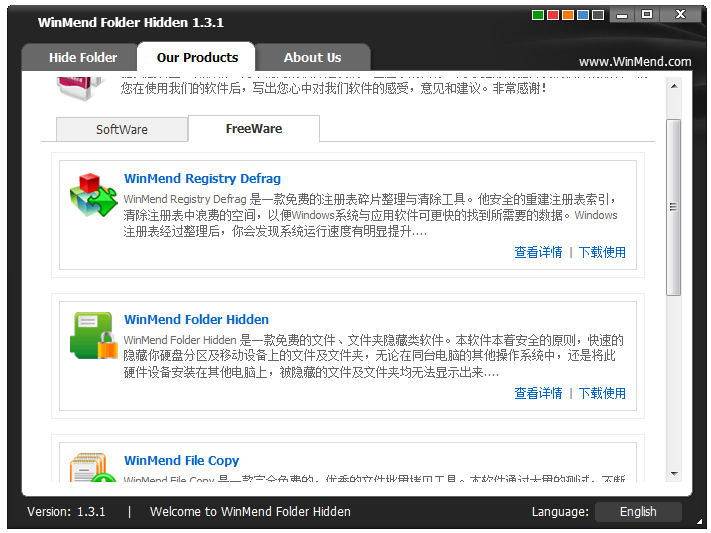Image resolution: width=711 pixels, height=533 pixels.
Task: Pick the red skin color swatch
Action: (x=553, y=15)
